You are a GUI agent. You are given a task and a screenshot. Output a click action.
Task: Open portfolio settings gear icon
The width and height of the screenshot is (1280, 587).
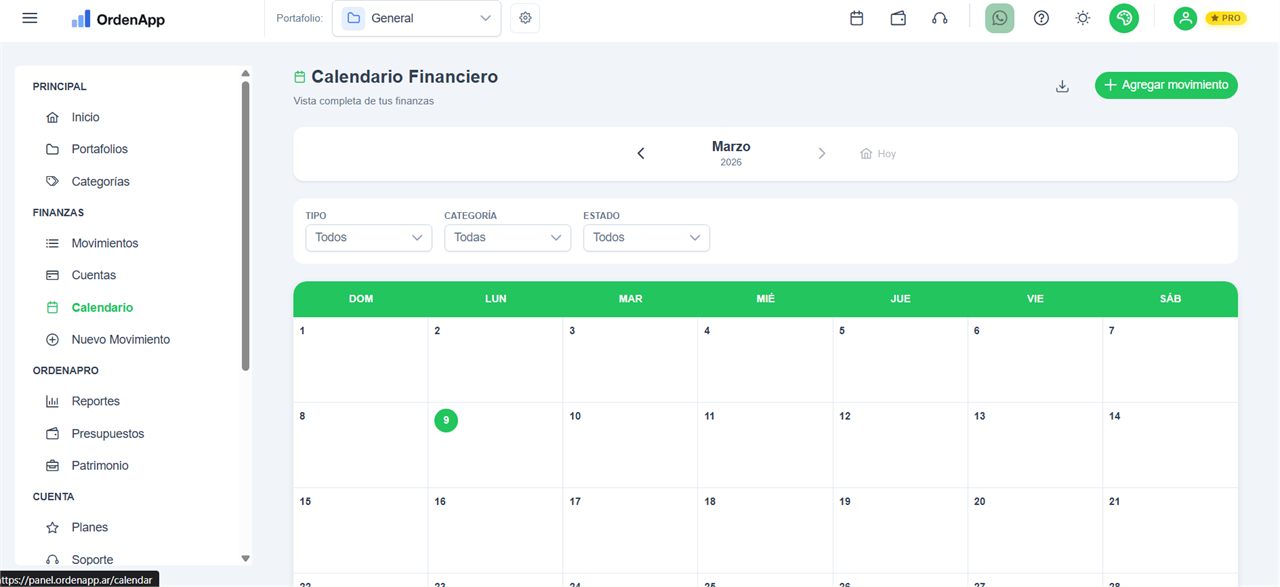click(x=525, y=18)
